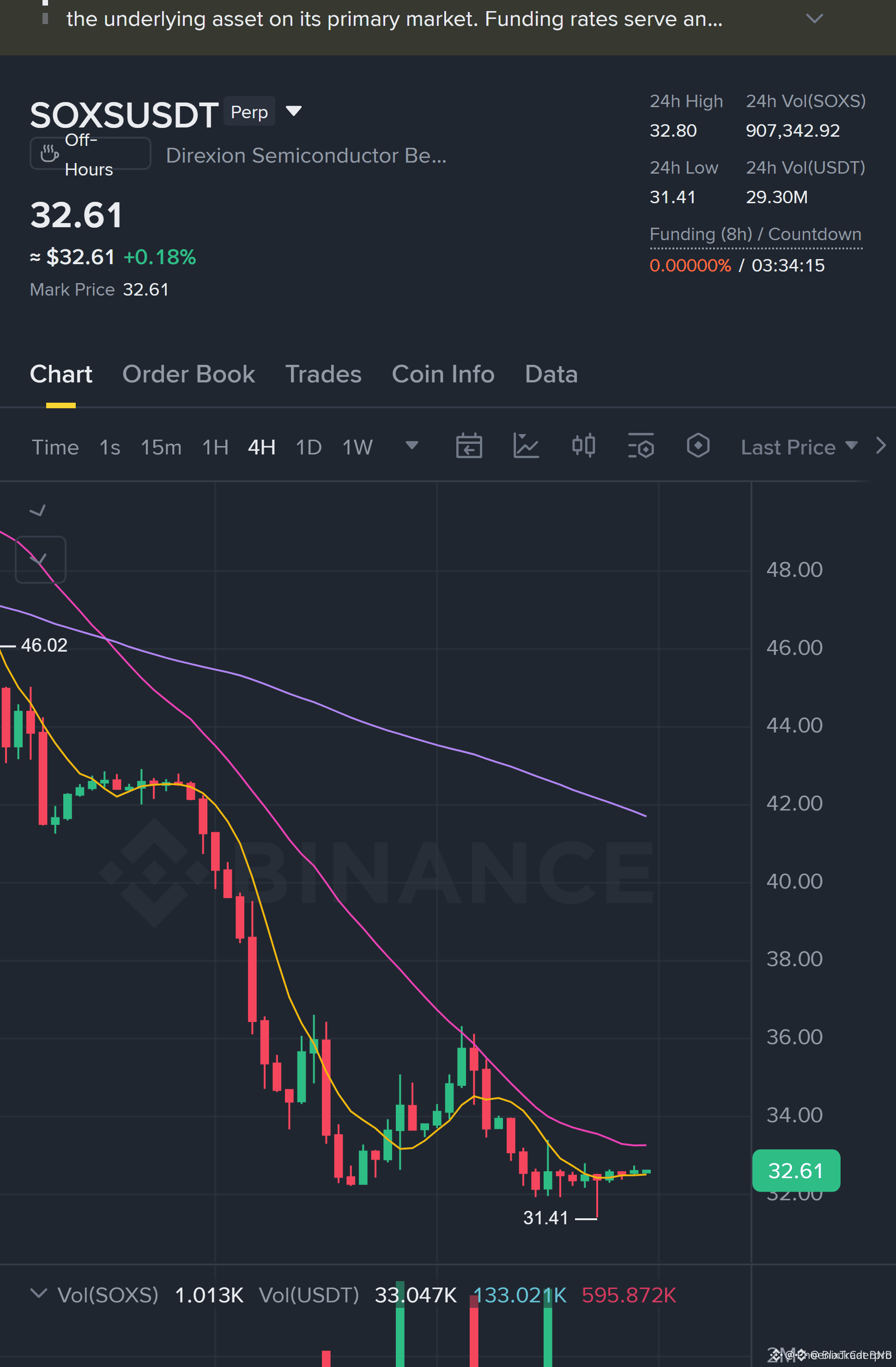Open the SOXSUSDT pair selector dropdown
This screenshot has width=896, height=1367.
click(x=293, y=111)
